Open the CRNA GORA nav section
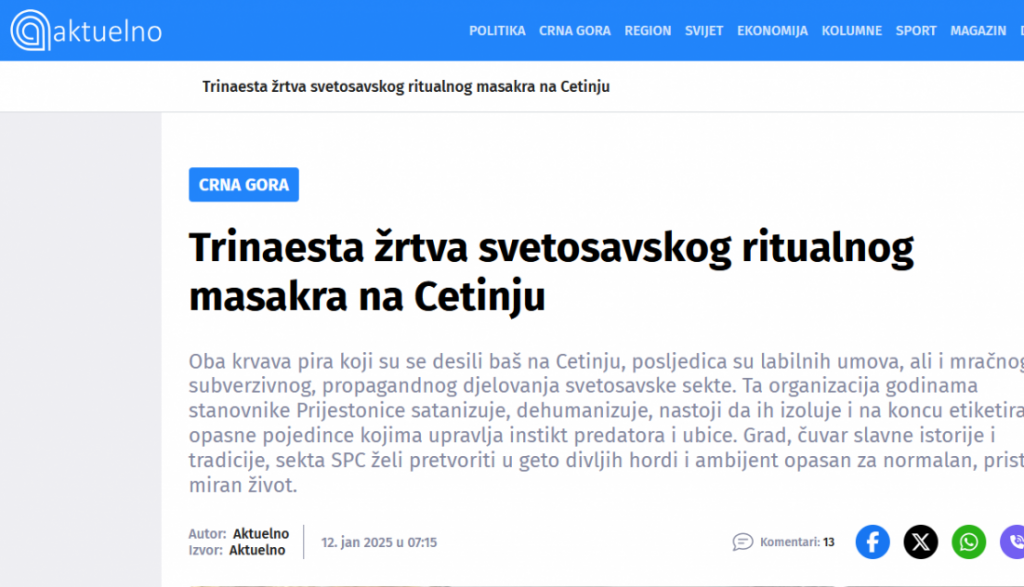The width and height of the screenshot is (1024, 587). click(x=575, y=31)
